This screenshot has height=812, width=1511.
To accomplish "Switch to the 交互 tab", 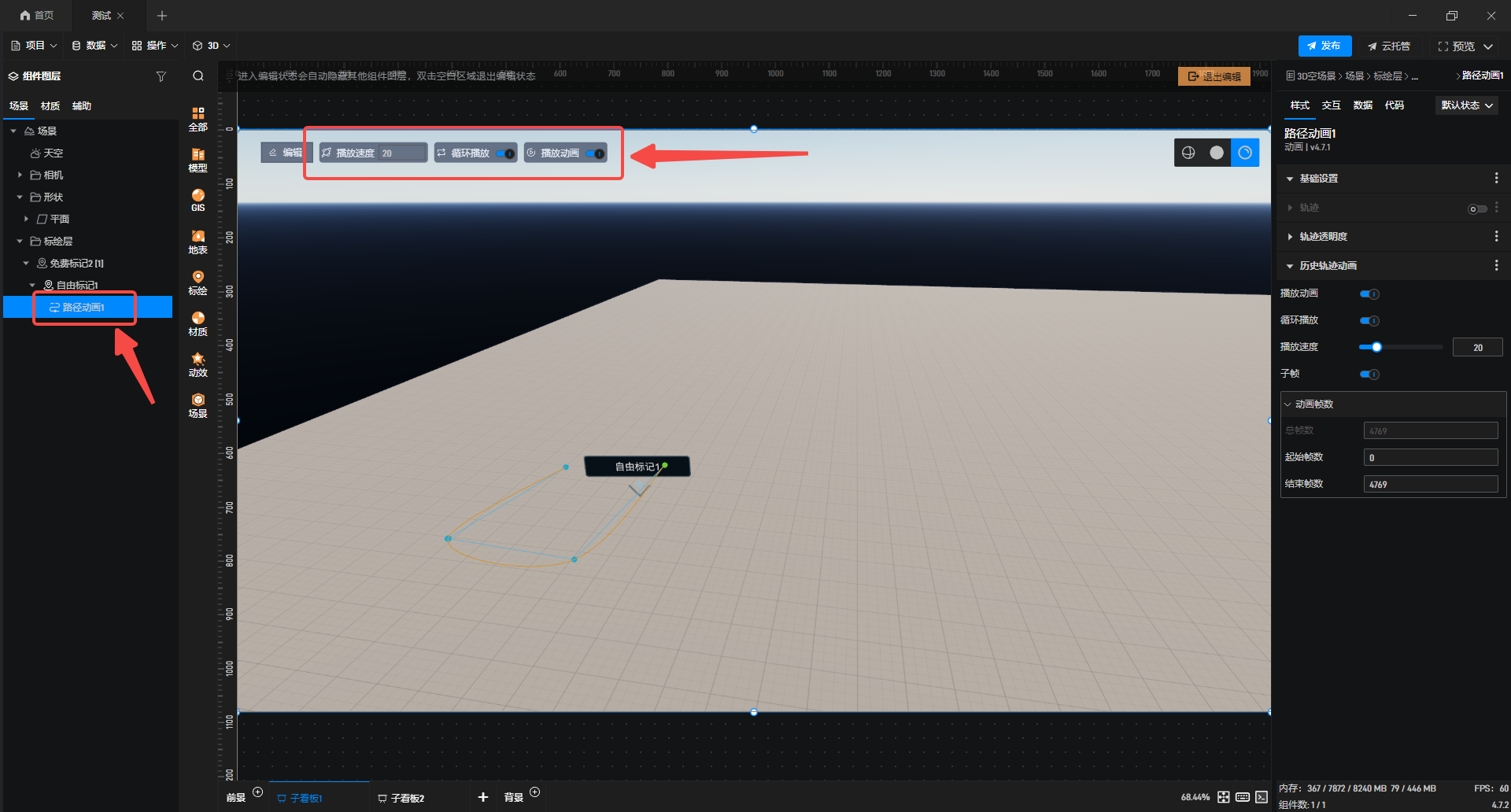I will 1331,105.
